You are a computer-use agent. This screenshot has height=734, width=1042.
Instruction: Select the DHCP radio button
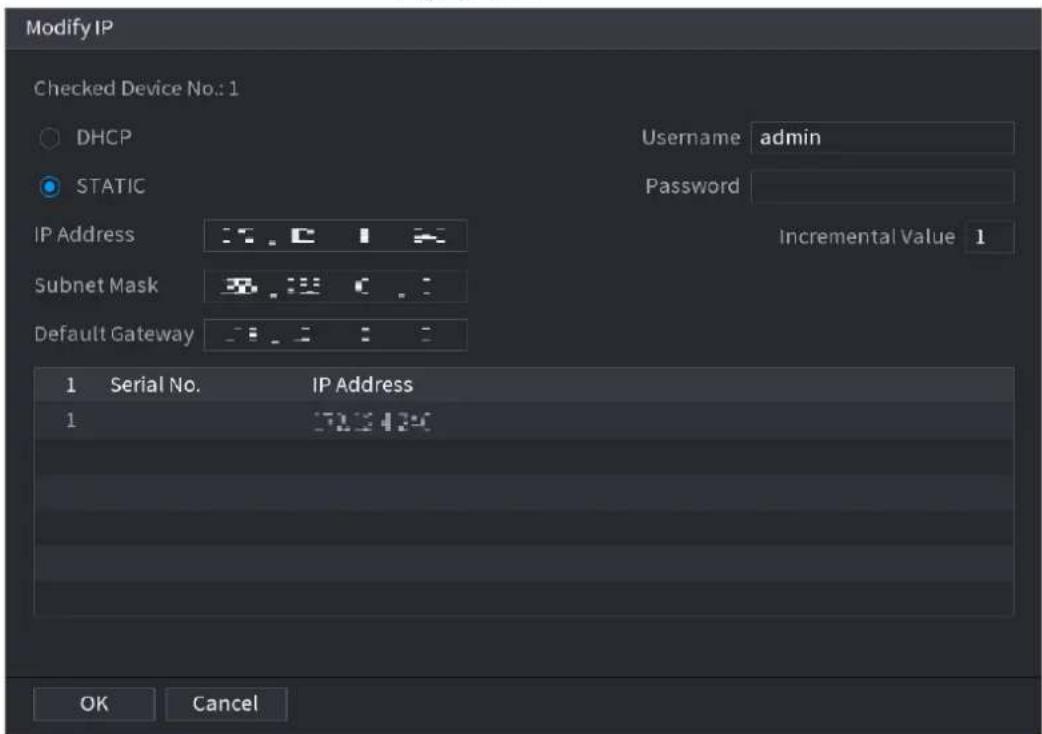click(49, 138)
